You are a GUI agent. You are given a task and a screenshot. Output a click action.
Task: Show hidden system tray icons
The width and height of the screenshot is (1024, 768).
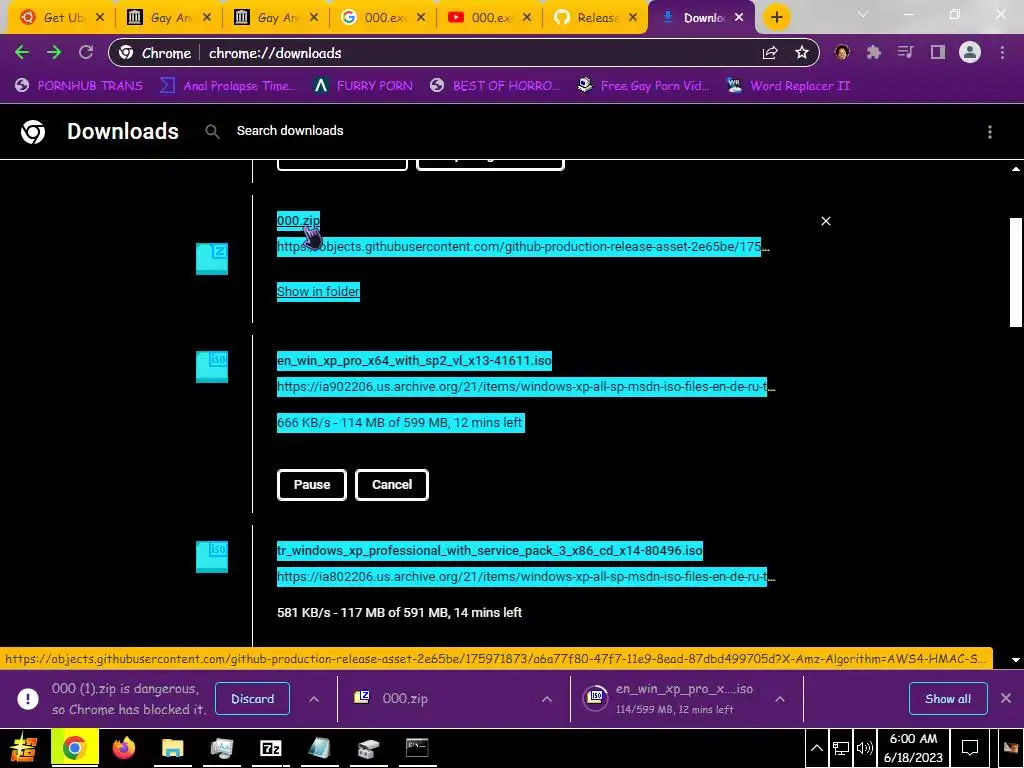817,748
